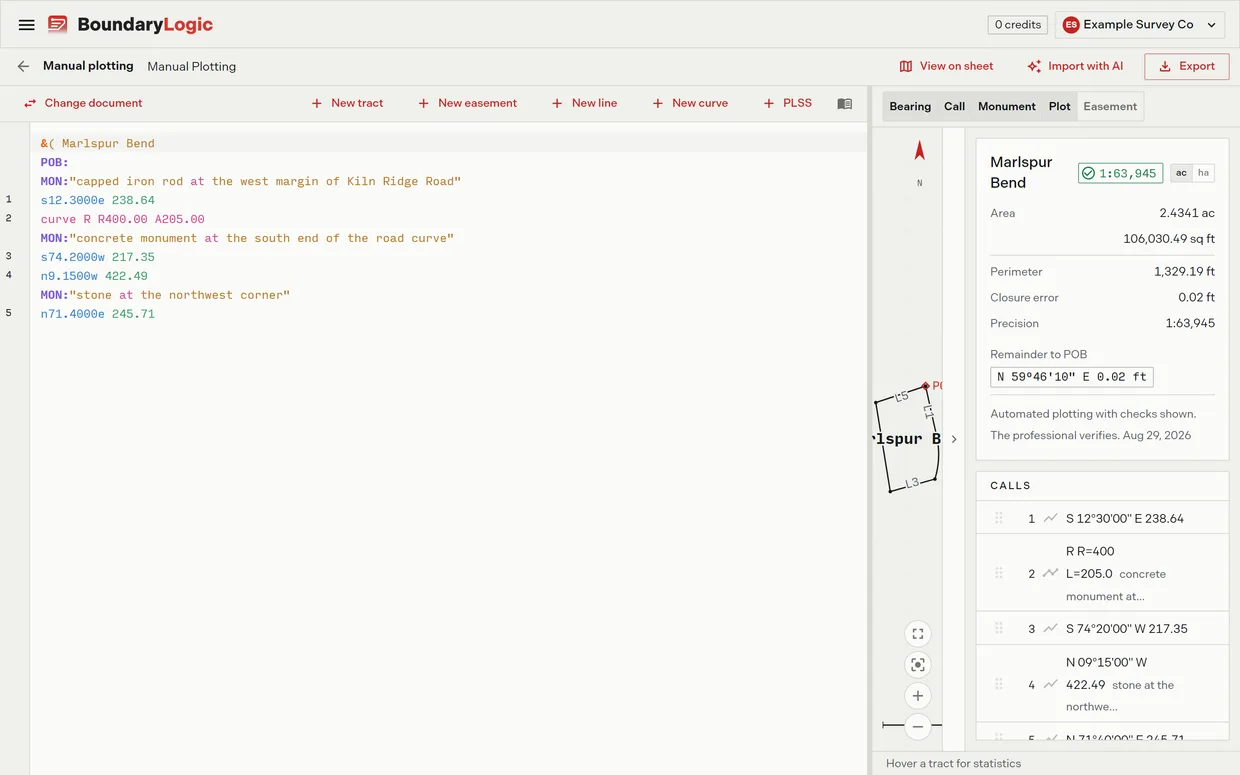
Task: Select call 4 N 09°15'00" W
Action: [x=1102, y=684]
